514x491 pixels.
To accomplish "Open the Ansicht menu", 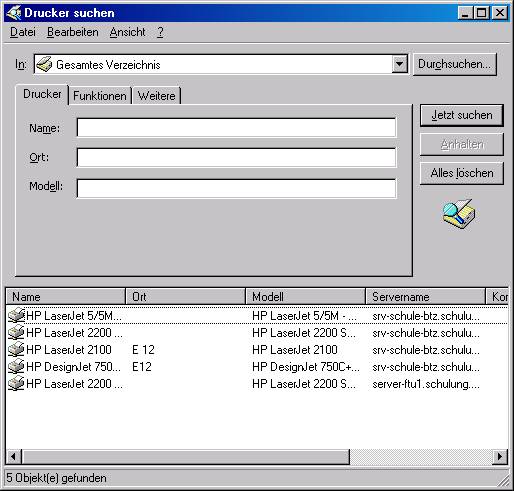I will [x=127, y=32].
